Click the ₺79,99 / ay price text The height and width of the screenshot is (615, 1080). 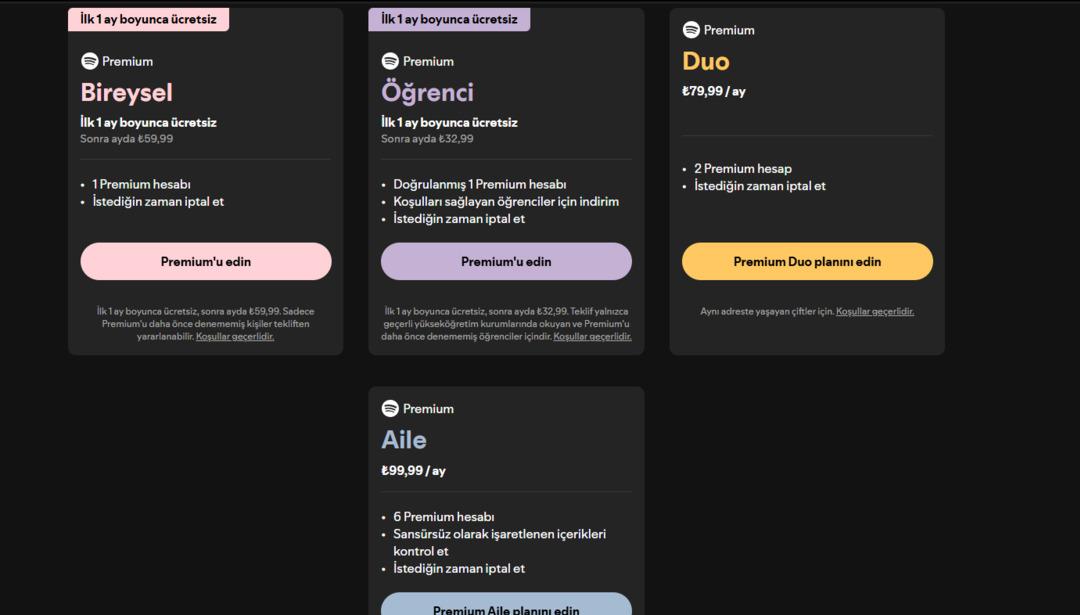click(714, 91)
